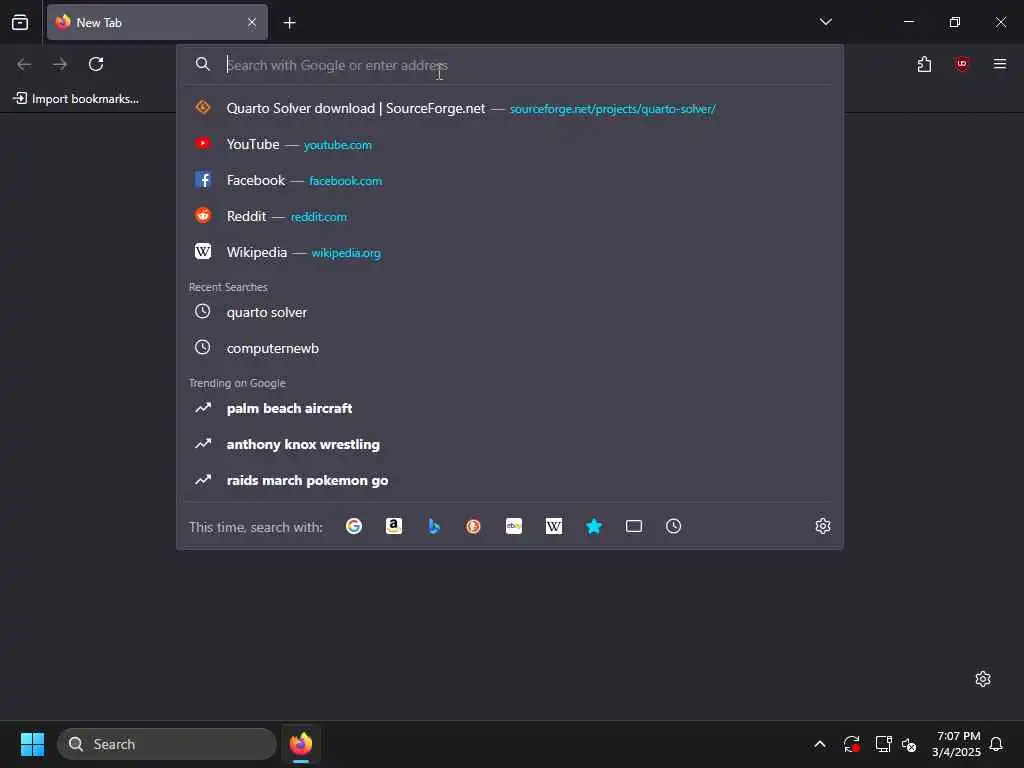Open the Extensions puzzle icon

tap(924, 64)
